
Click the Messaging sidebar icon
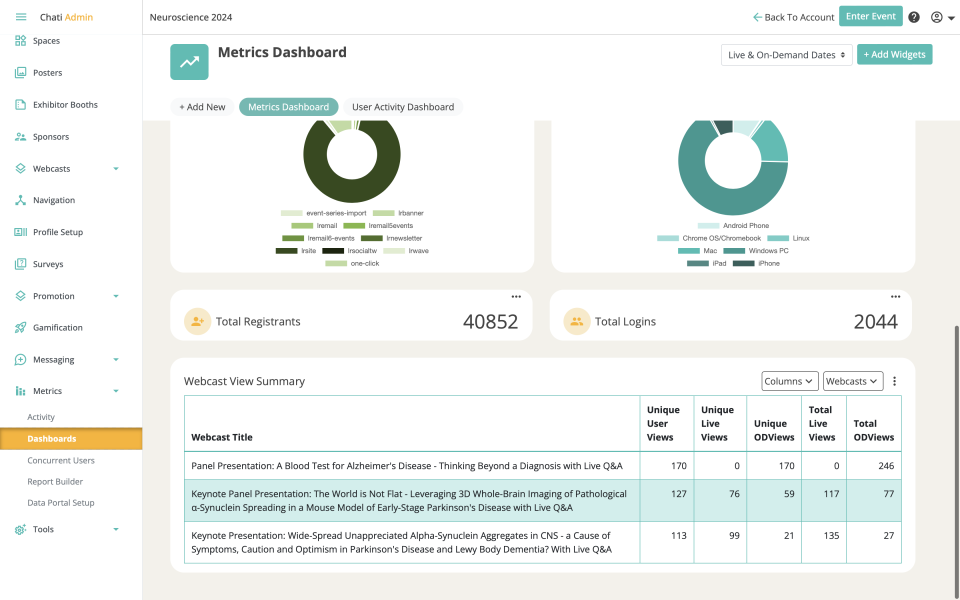coord(21,359)
